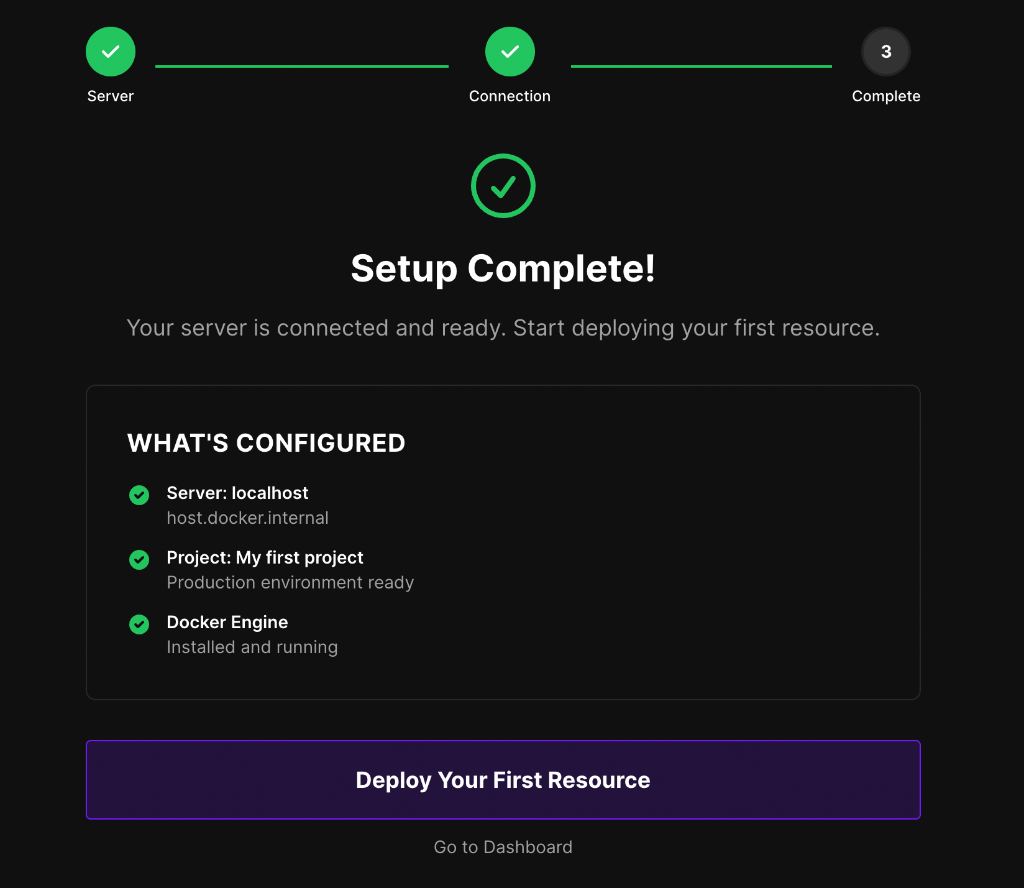Open Go to Dashboard
Screen dimensions: 1024x888
[503, 847]
